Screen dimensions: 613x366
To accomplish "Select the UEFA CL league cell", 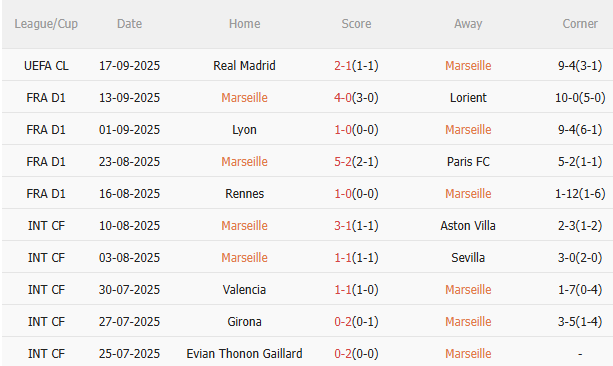I will tap(46, 65).
